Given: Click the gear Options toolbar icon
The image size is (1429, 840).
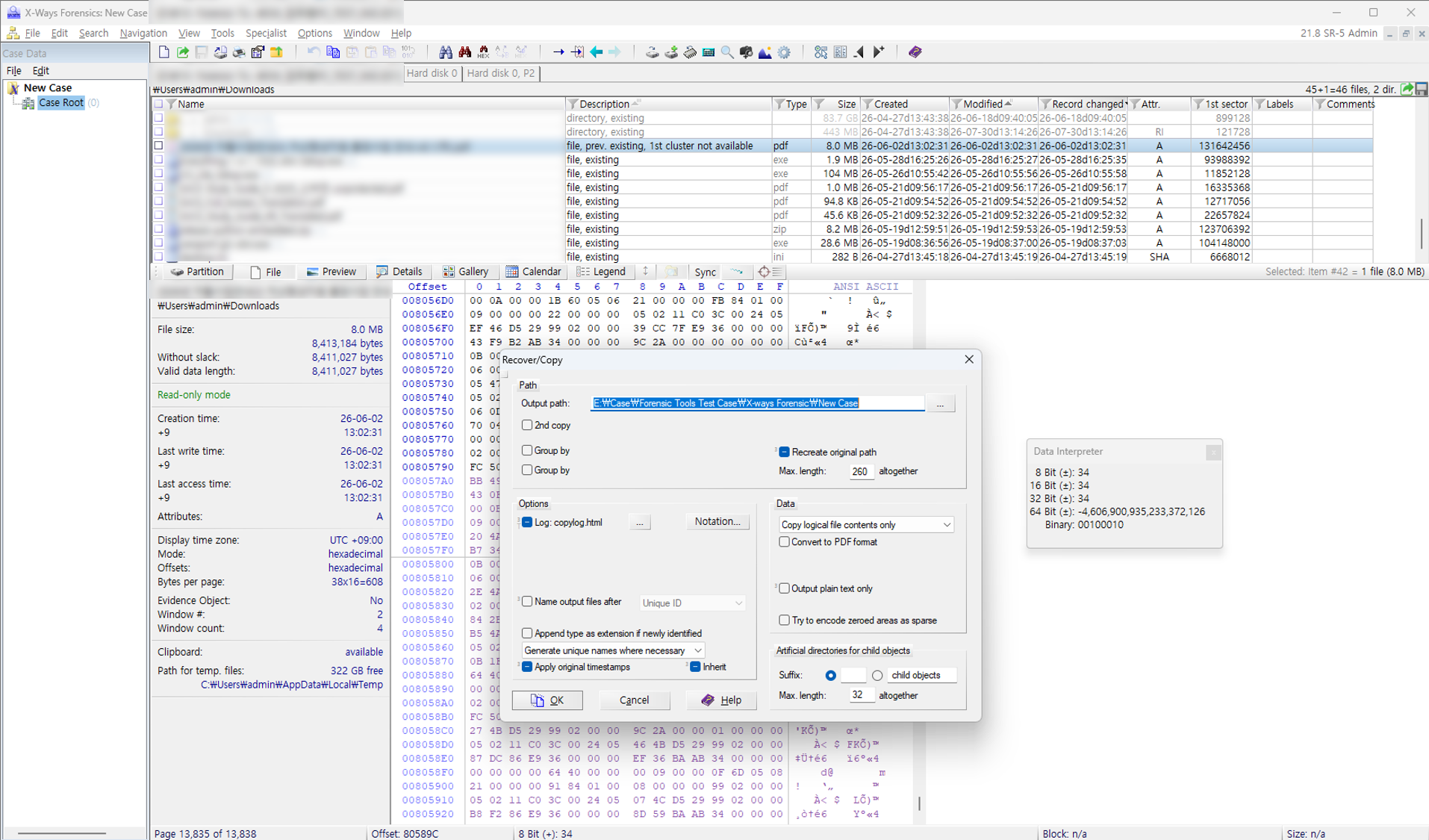Looking at the screenshot, I should [x=784, y=52].
